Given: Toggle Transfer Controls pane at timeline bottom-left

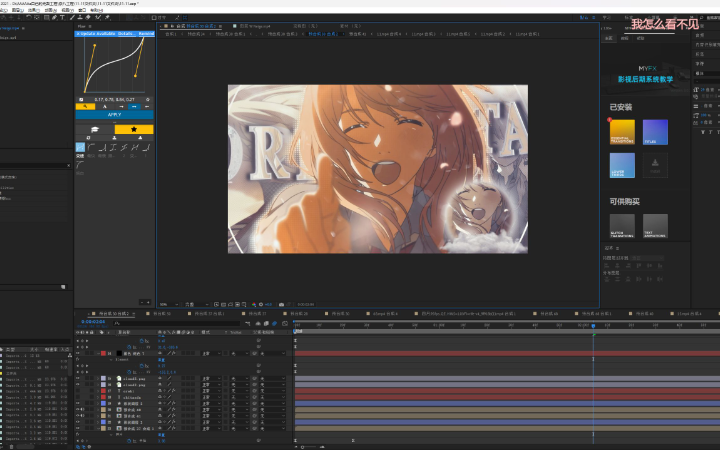Looking at the screenshot, I should coord(83,447).
